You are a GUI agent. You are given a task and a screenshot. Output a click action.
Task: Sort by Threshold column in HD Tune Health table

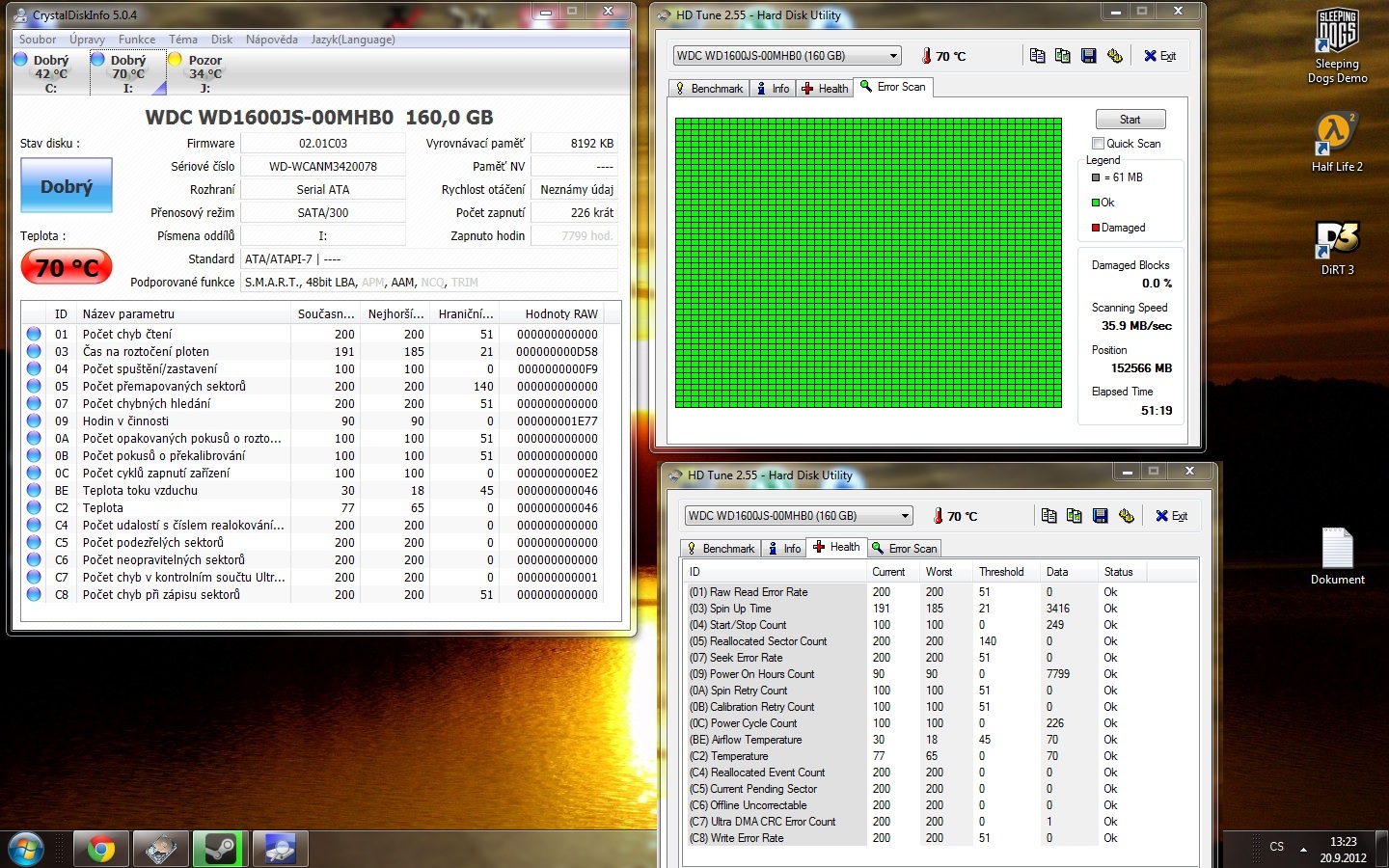(x=1006, y=572)
